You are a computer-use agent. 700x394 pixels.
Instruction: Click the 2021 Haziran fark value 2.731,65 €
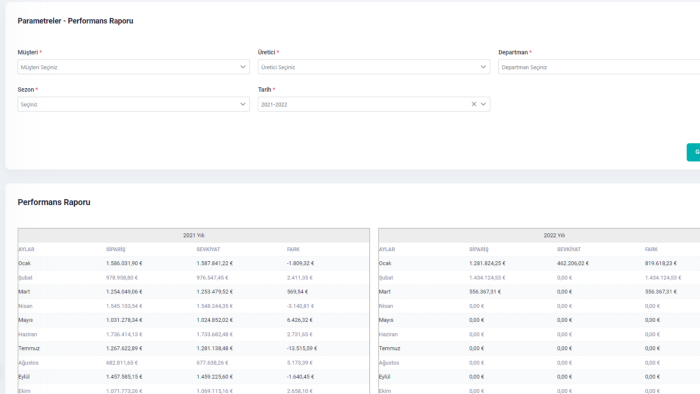coord(300,334)
